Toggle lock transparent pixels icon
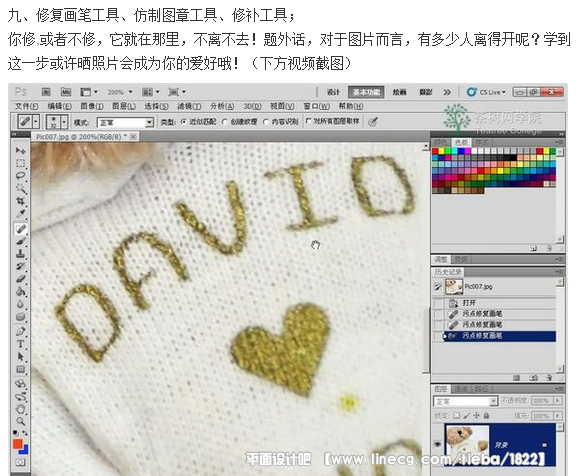The height and width of the screenshot is (476, 579). (457, 415)
